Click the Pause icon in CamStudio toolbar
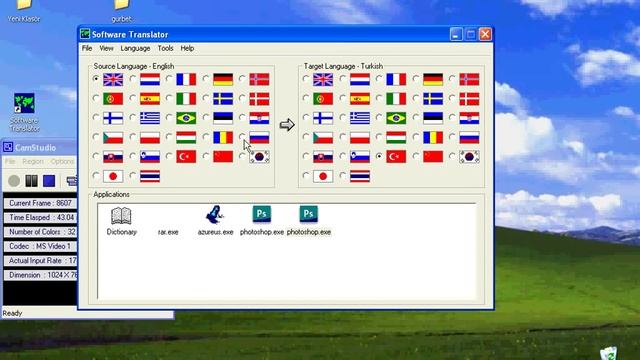Screen dimensions: 640x360 tap(31, 181)
